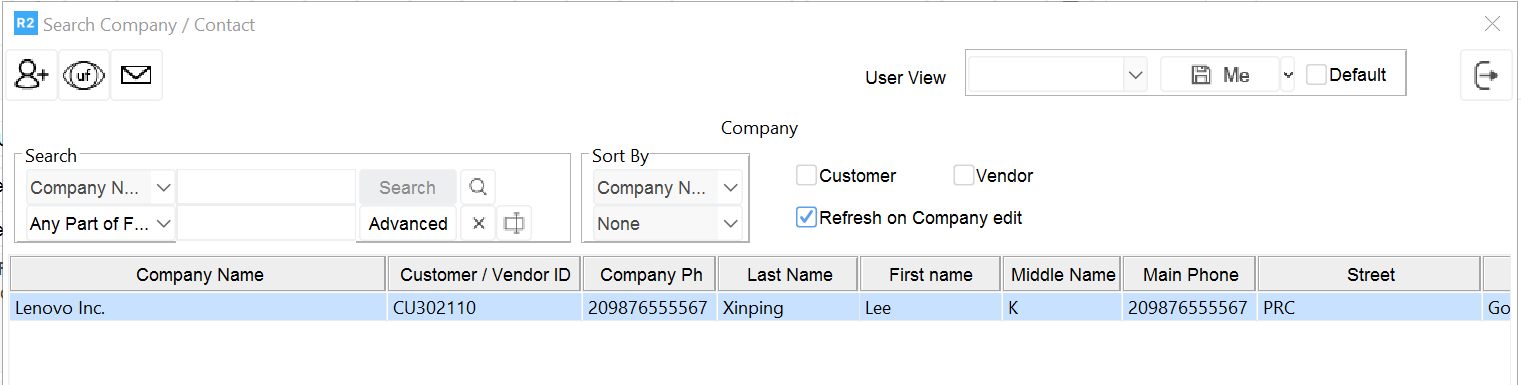Uncheck Refresh on Company edit
The height and width of the screenshot is (385, 1521).
(x=807, y=217)
